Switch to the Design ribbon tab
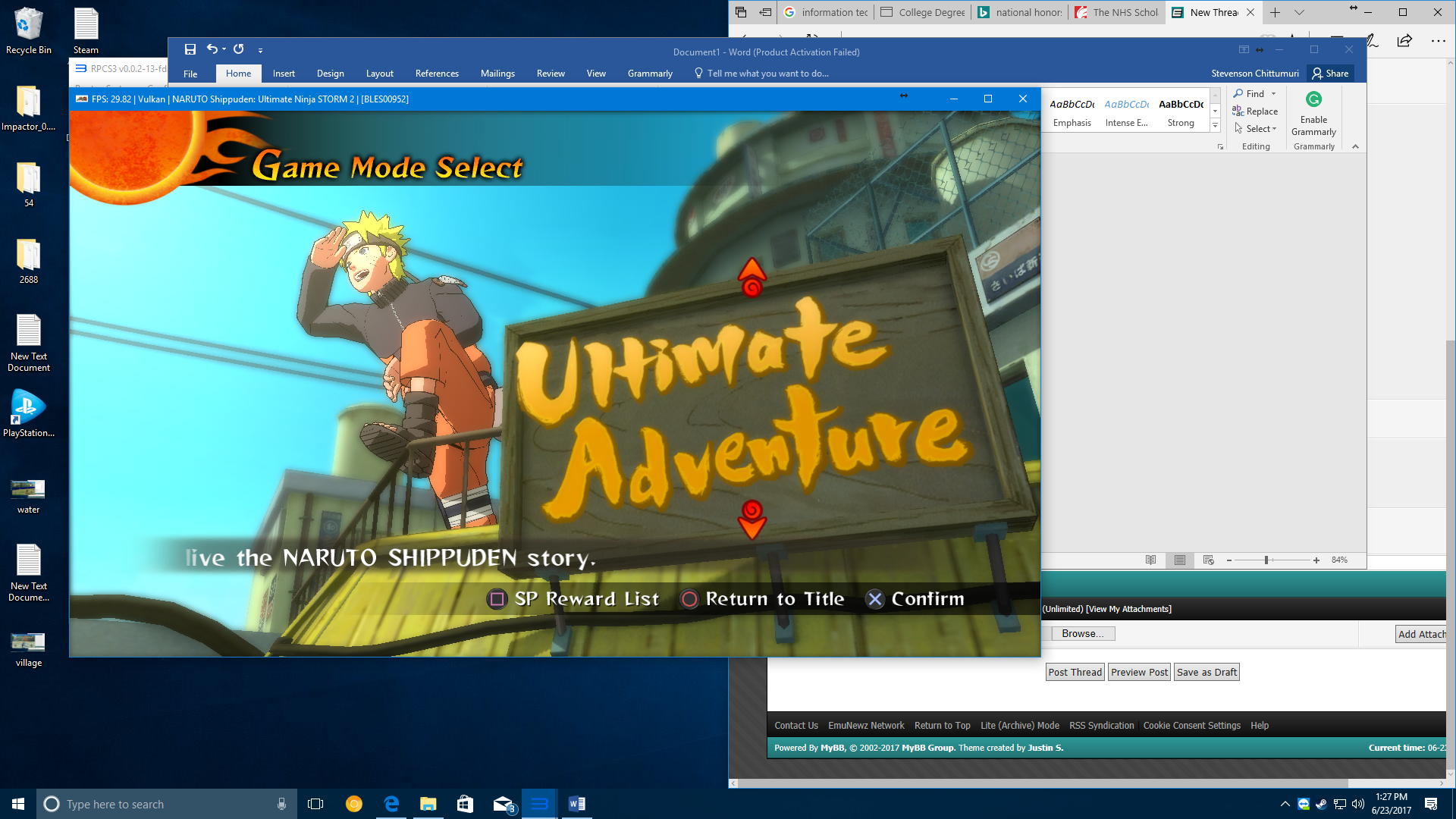Viewport: 1456px width, 819px height. click(330, 74)
